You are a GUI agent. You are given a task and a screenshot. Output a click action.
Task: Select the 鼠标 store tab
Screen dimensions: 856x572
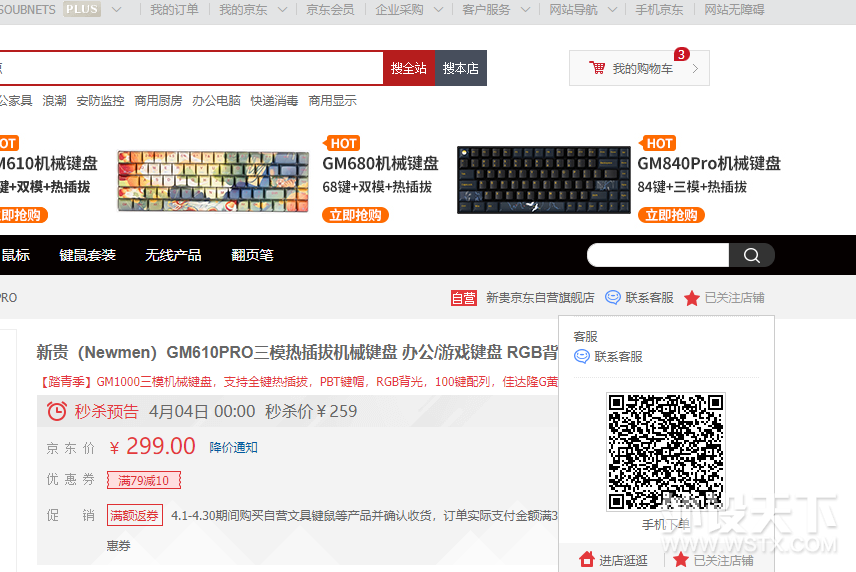[15, 255]
